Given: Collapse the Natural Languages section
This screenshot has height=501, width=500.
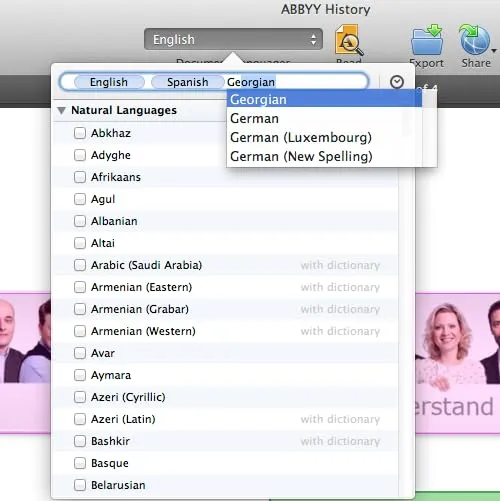Looking at the screenshot, I should click(61, 110).
